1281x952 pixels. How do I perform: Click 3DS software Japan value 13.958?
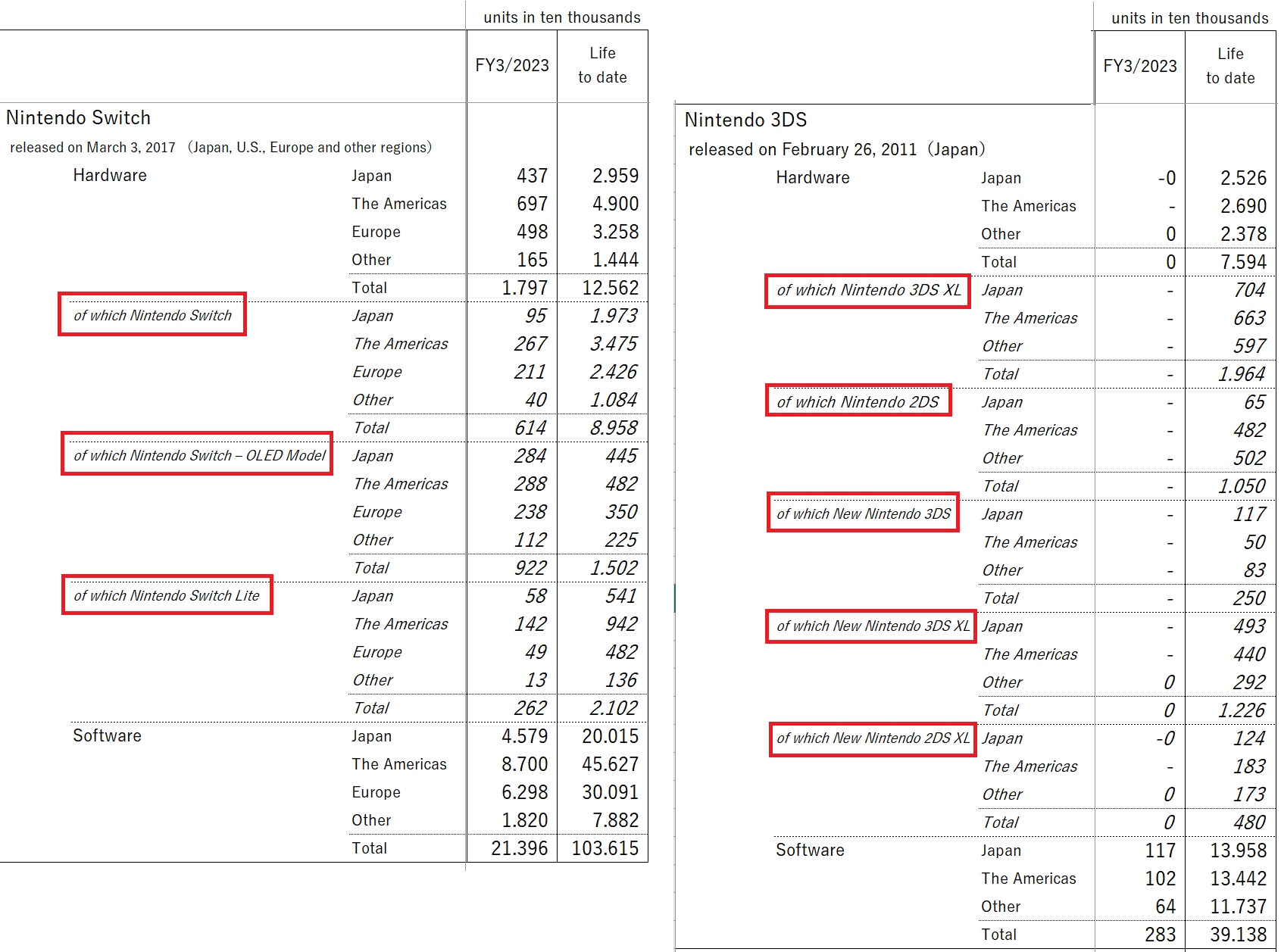(x=1239, y=851)
